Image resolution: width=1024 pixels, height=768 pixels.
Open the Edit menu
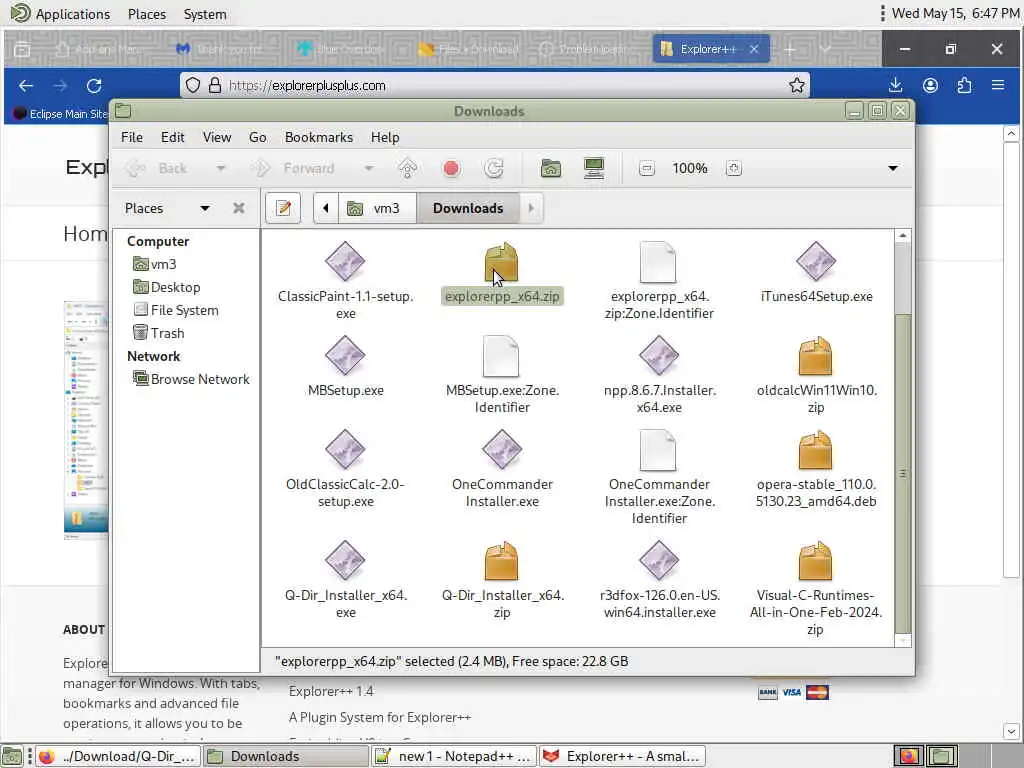172,137
